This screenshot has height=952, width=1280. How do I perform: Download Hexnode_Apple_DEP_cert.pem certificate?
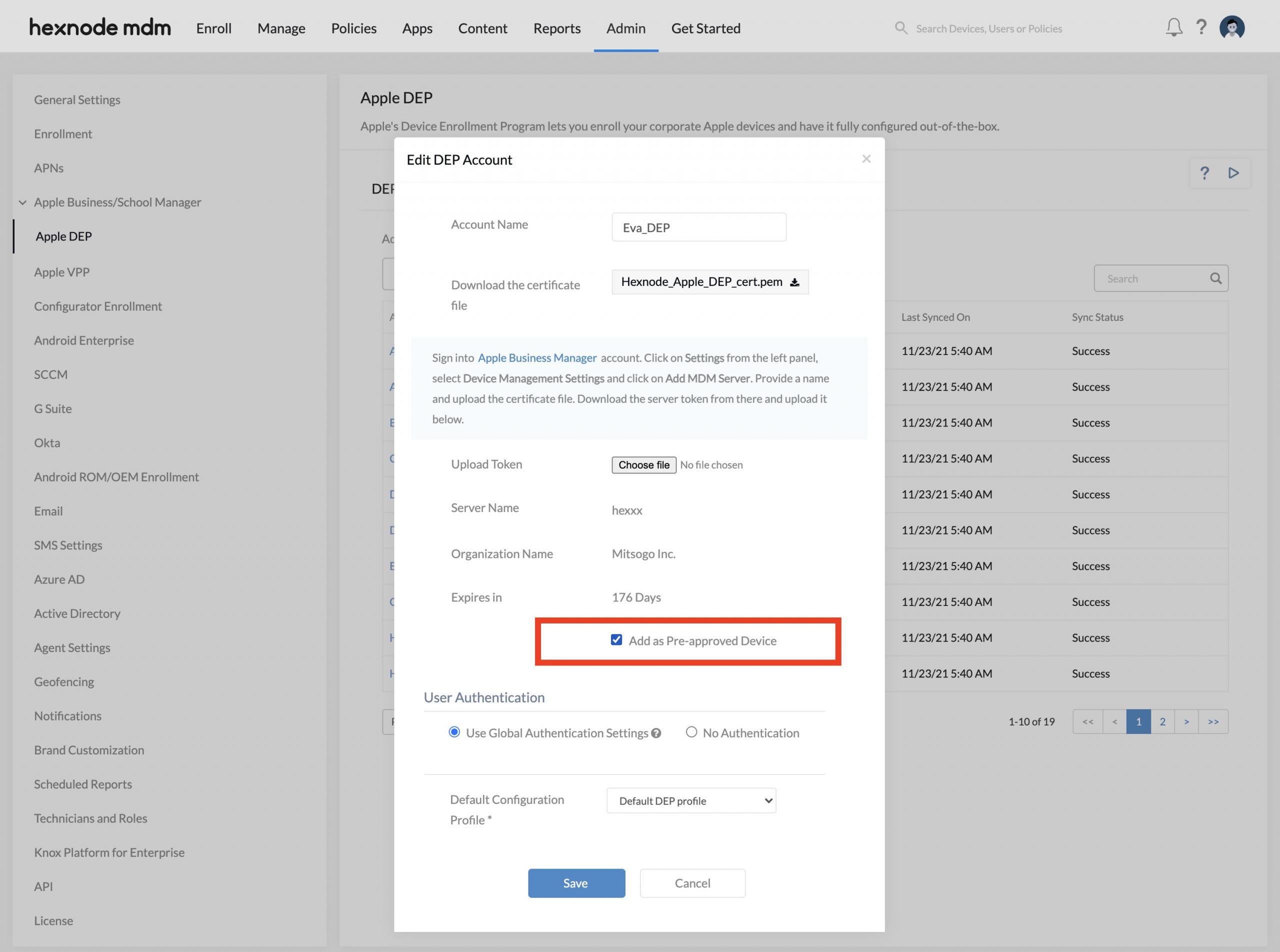[x=710, y=282]
